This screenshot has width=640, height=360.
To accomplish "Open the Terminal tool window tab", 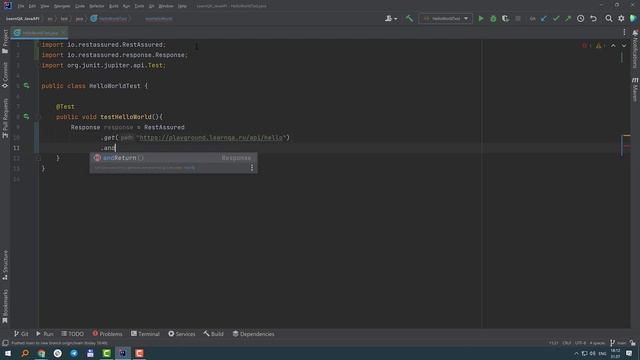I will 145,333.
